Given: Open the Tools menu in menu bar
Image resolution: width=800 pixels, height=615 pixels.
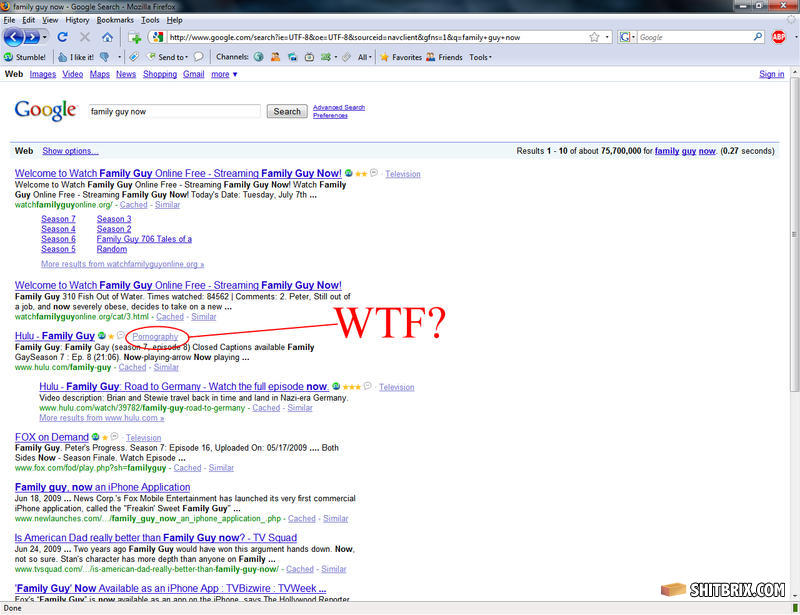Looking at the screenshot, I should point(150,20).
